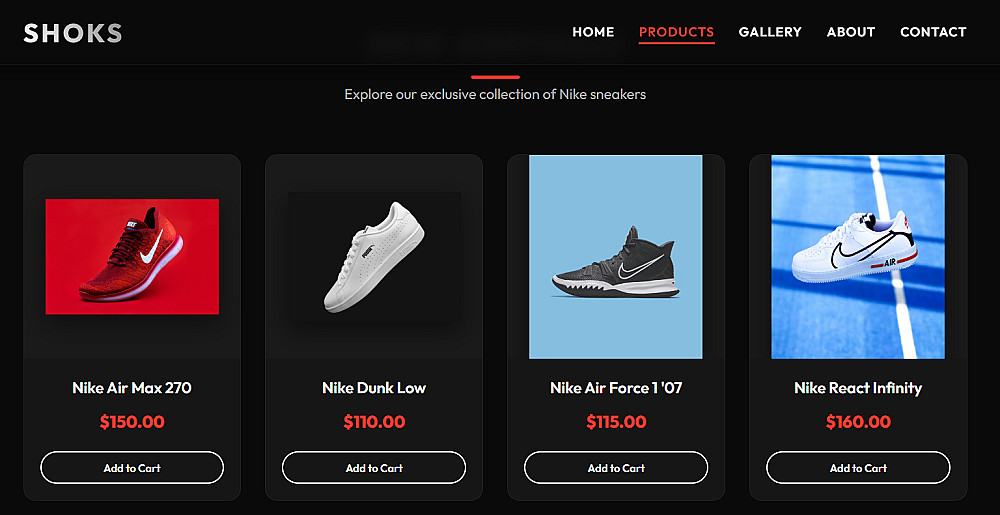Viewport: 1000px width, 515px height.
Task: Add Nike Air Force 1 '07 to cart
Action: pos(616,468)
